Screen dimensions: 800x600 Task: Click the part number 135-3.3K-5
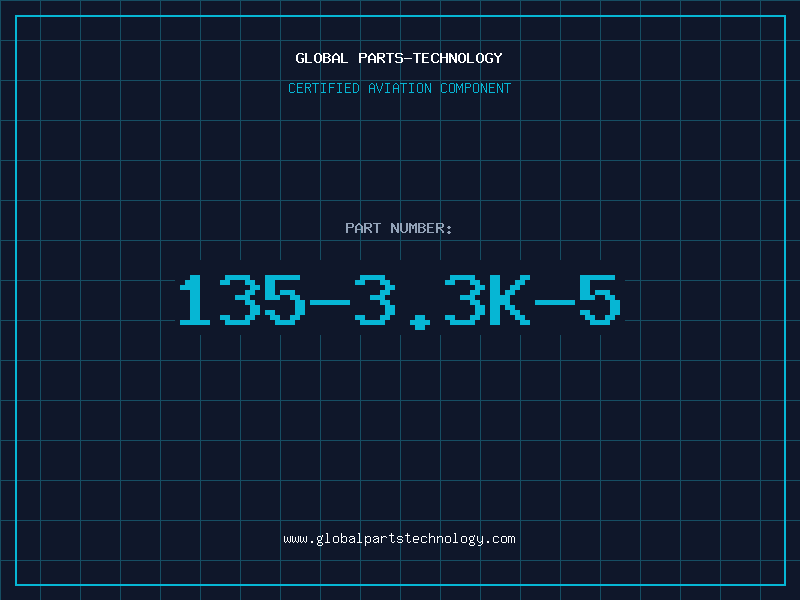pos(399,301)
